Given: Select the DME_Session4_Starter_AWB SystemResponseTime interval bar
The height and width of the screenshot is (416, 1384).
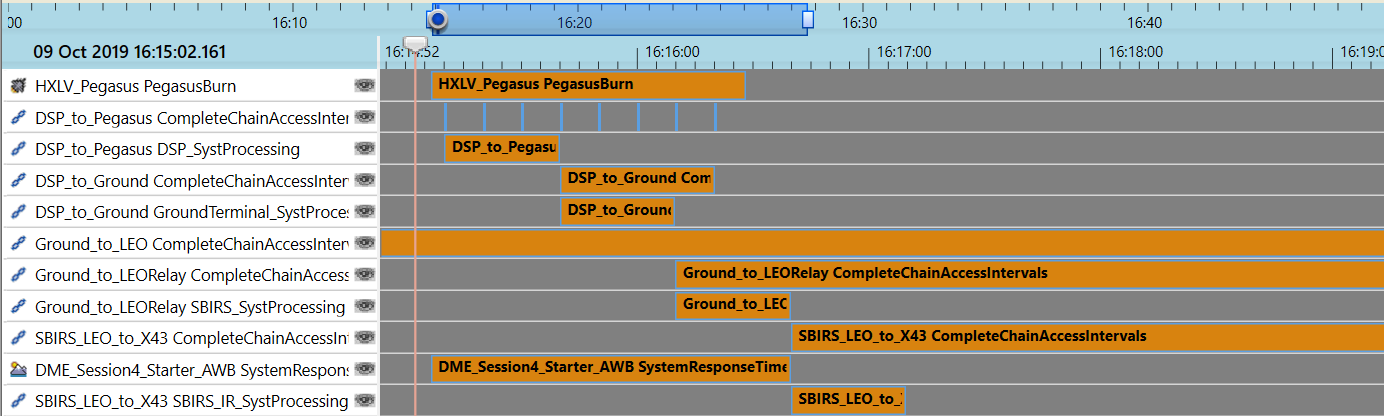Looking at the screenshot, I should pos(610,368).
